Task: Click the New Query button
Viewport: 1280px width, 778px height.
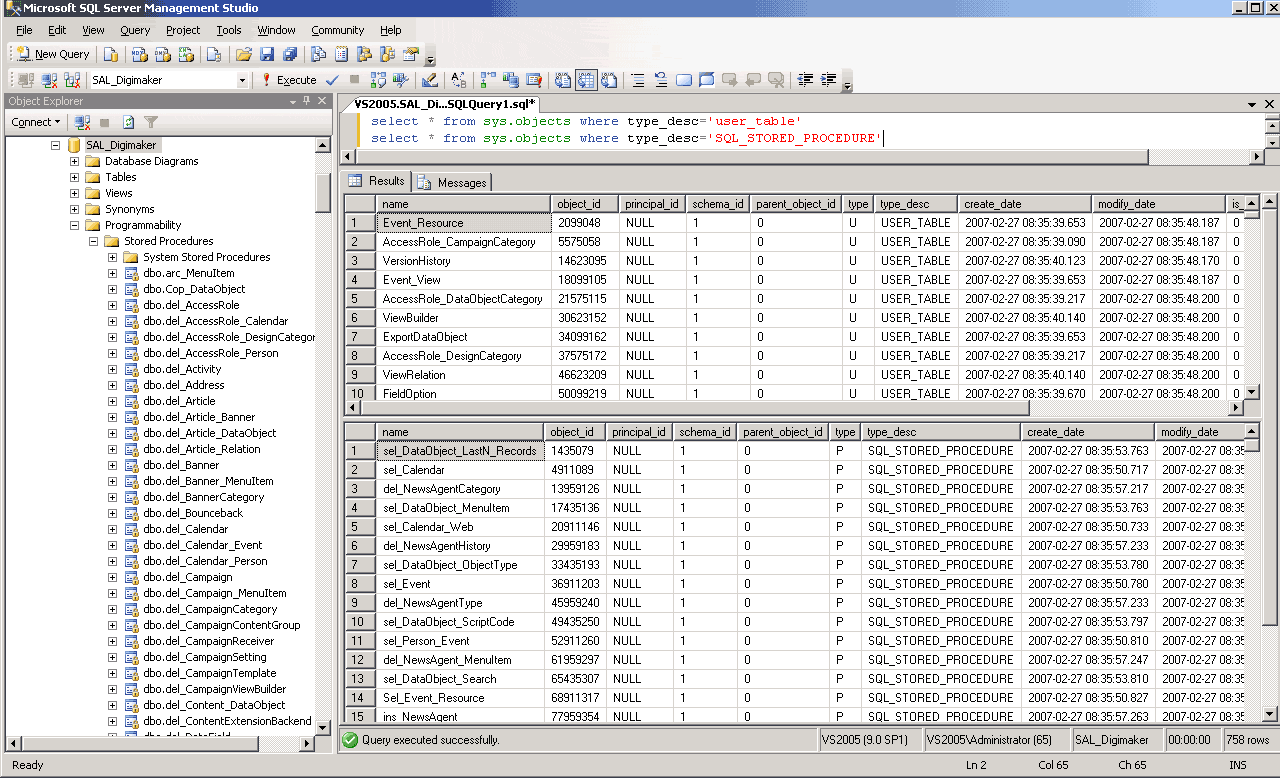Action: point(53,54)
